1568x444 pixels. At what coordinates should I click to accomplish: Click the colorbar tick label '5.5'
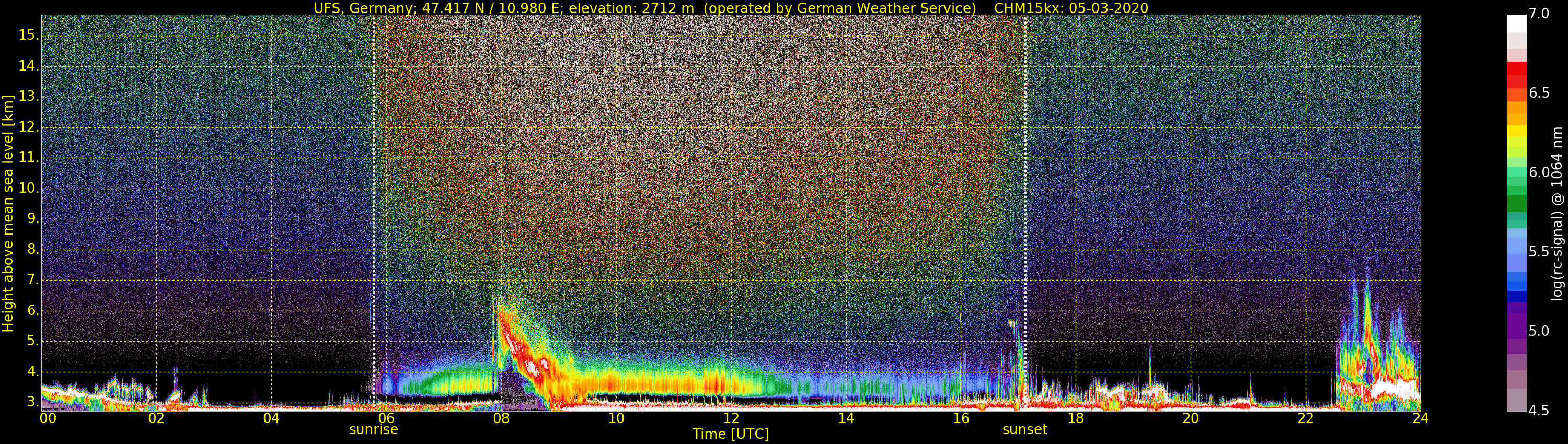pyautogui.click(x=1539, y=251)
